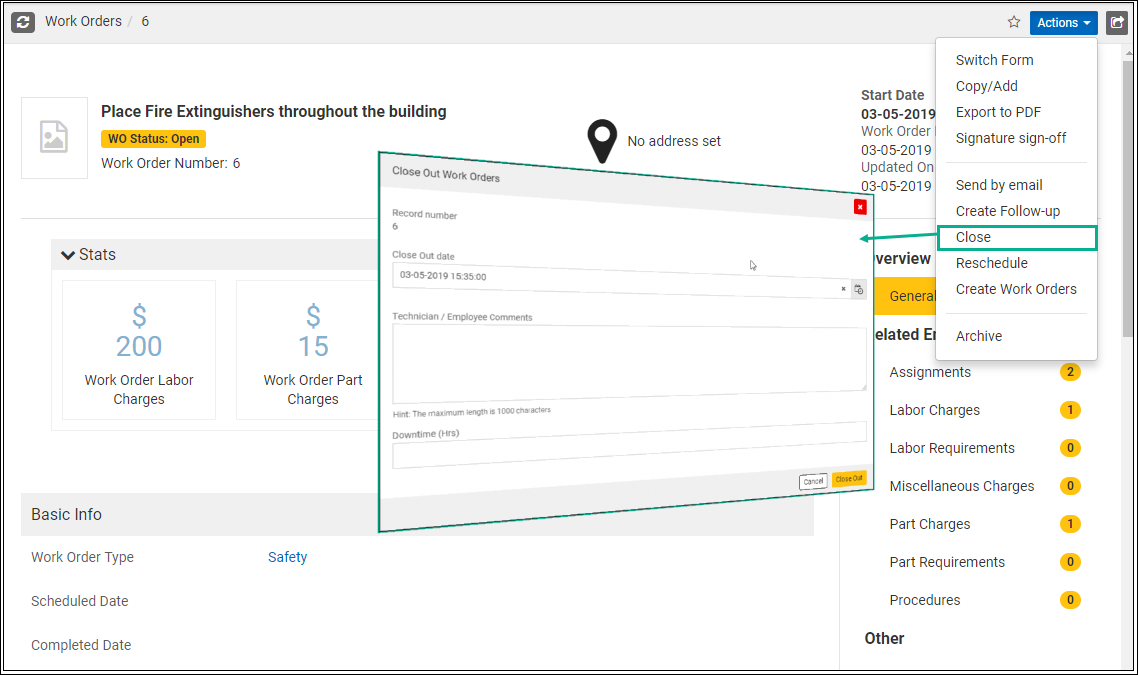Click the Close Out button in the dialog
The image size is (1138, 675).
848,479
